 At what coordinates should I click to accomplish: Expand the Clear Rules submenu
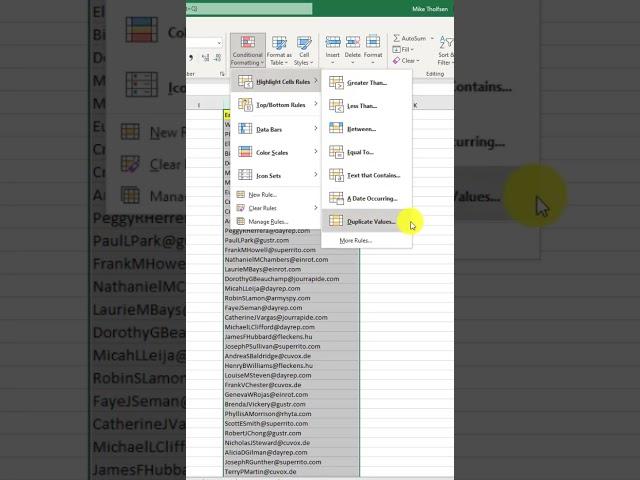pos(276,208)
